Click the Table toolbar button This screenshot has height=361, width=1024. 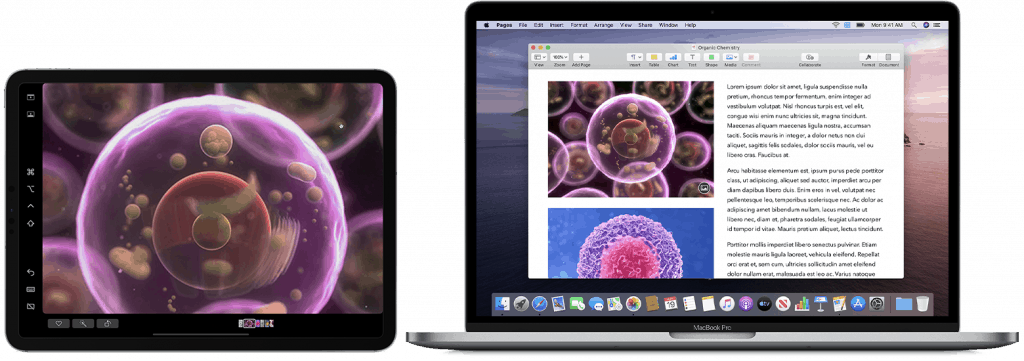[x=654, y=57]
